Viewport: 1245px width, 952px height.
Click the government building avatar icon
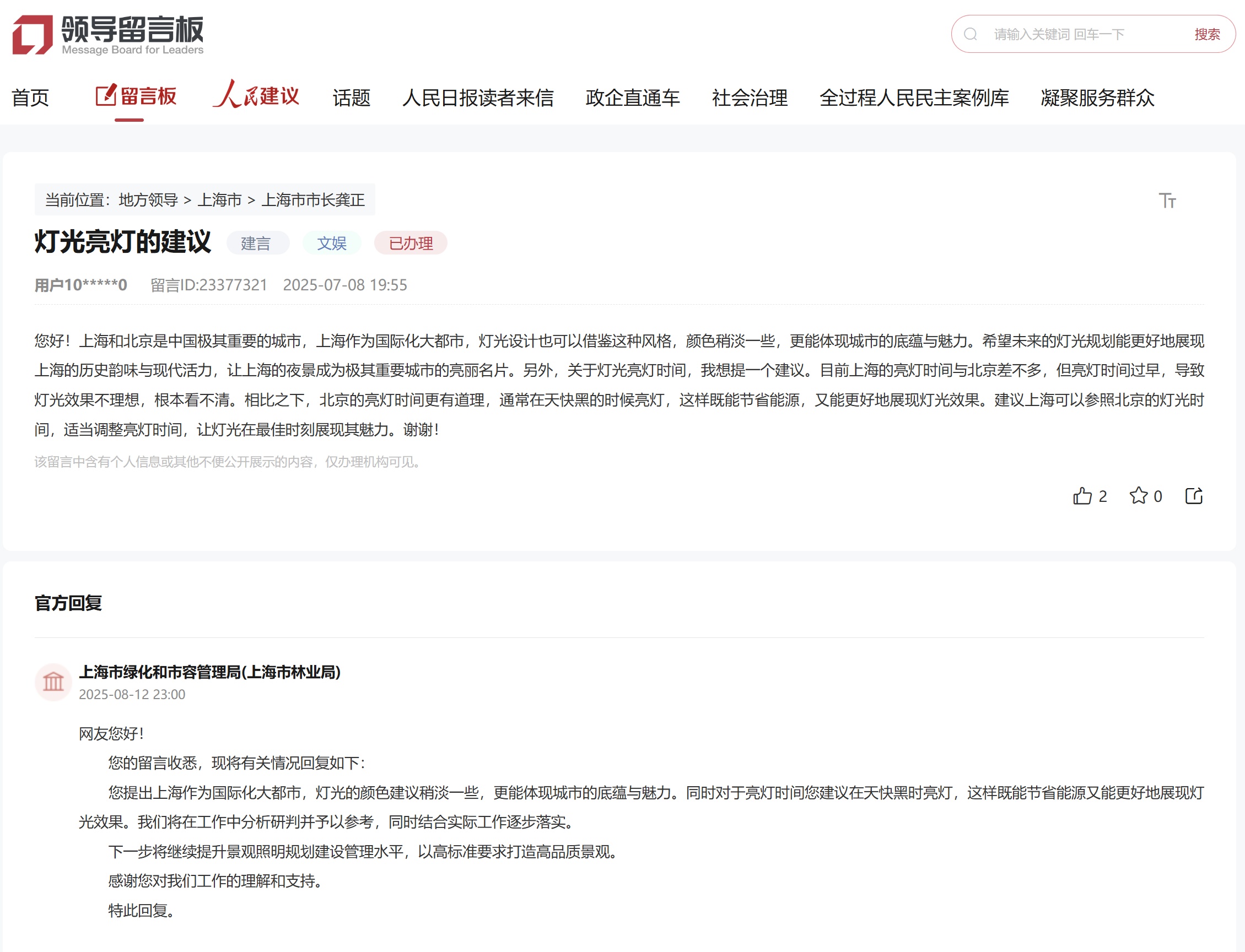(53, 681)
